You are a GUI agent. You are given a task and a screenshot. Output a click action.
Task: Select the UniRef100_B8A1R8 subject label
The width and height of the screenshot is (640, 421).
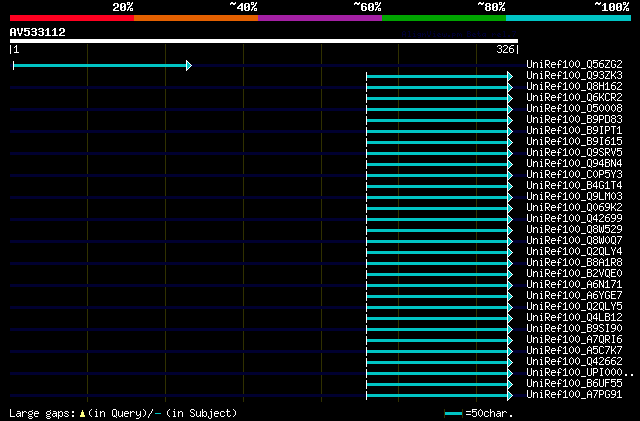click(574, 263)
